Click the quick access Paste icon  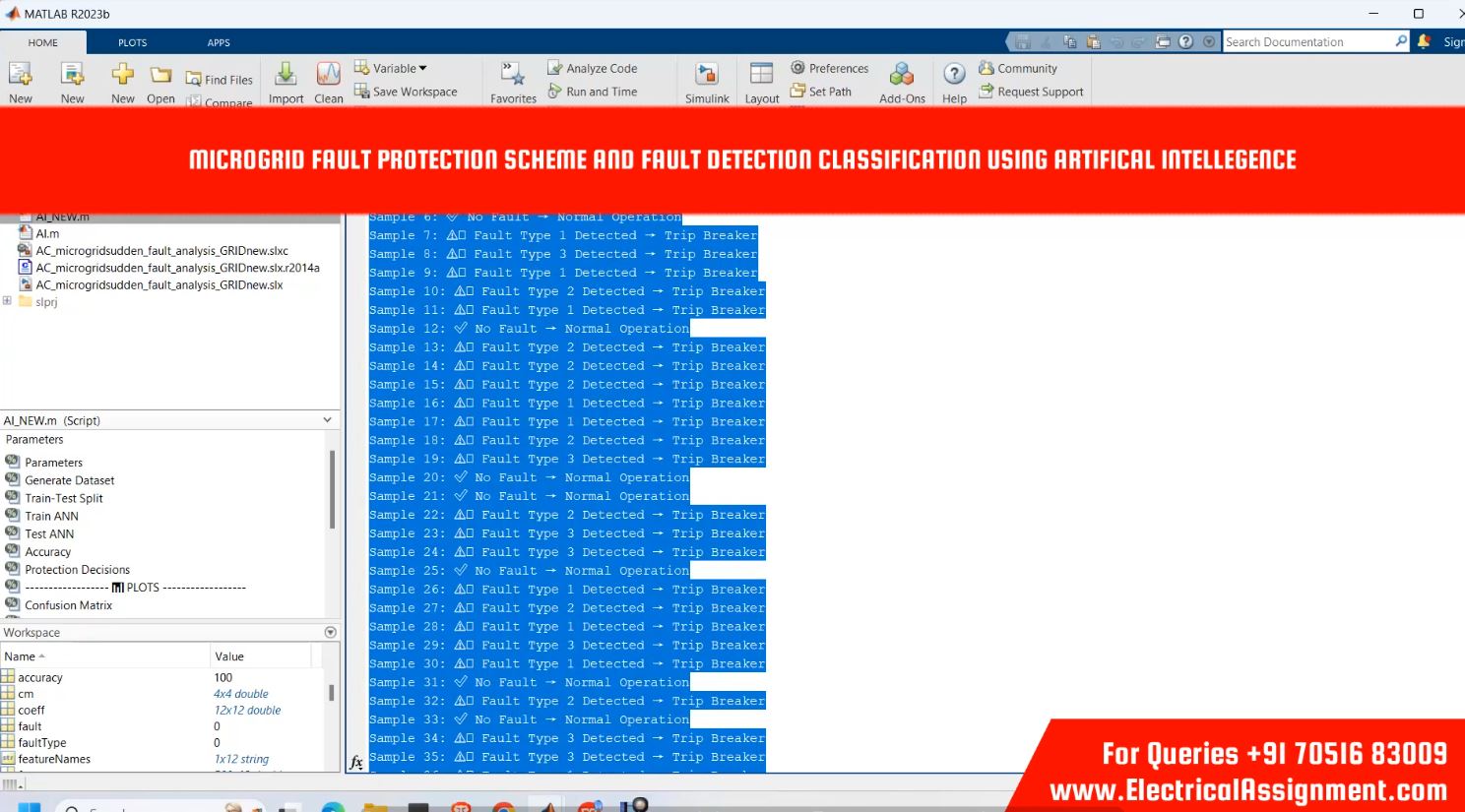point(1093,41)
